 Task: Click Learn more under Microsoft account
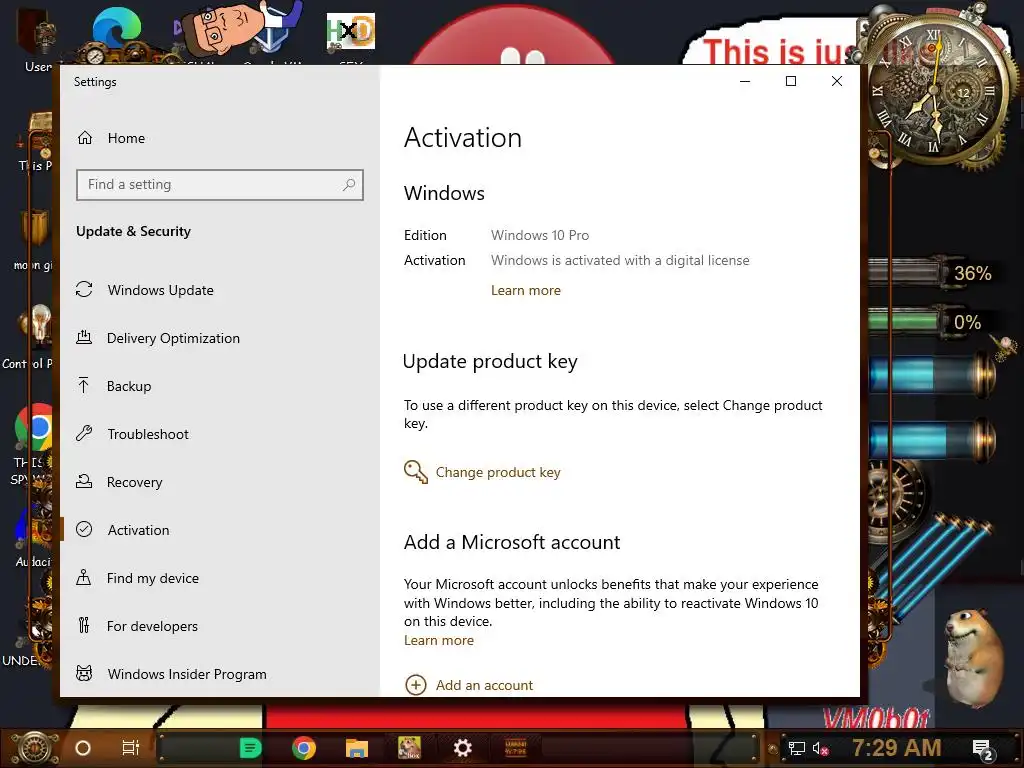click(439, 641)
